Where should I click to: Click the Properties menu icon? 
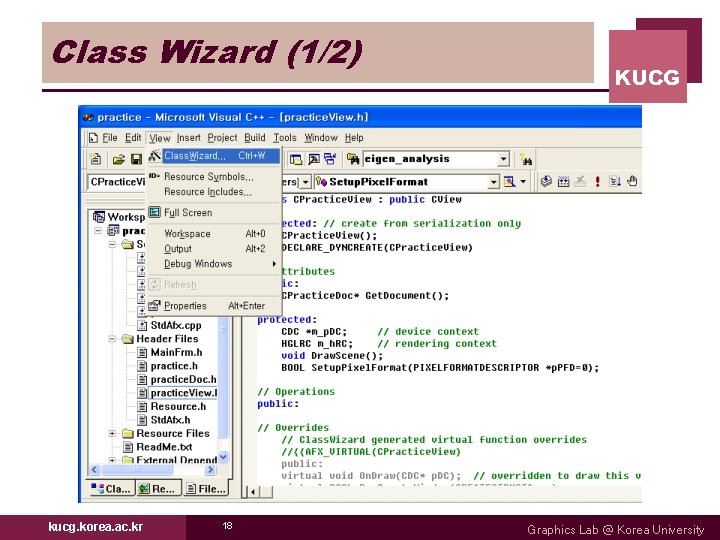click(154, 305)
